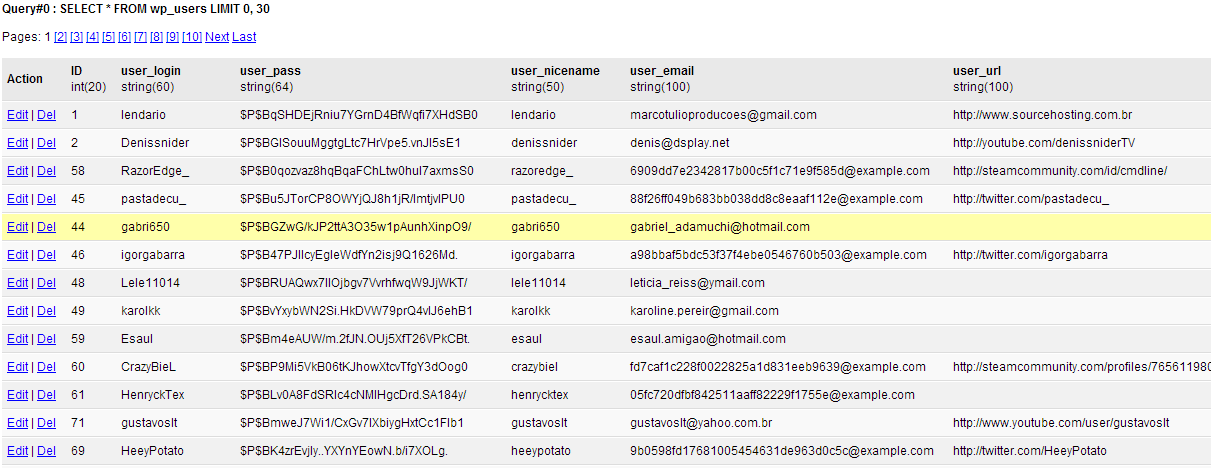This screenshot has width=1211, height=468.
Task: Jump to page 10 of results
Action: tap(191, 37)
